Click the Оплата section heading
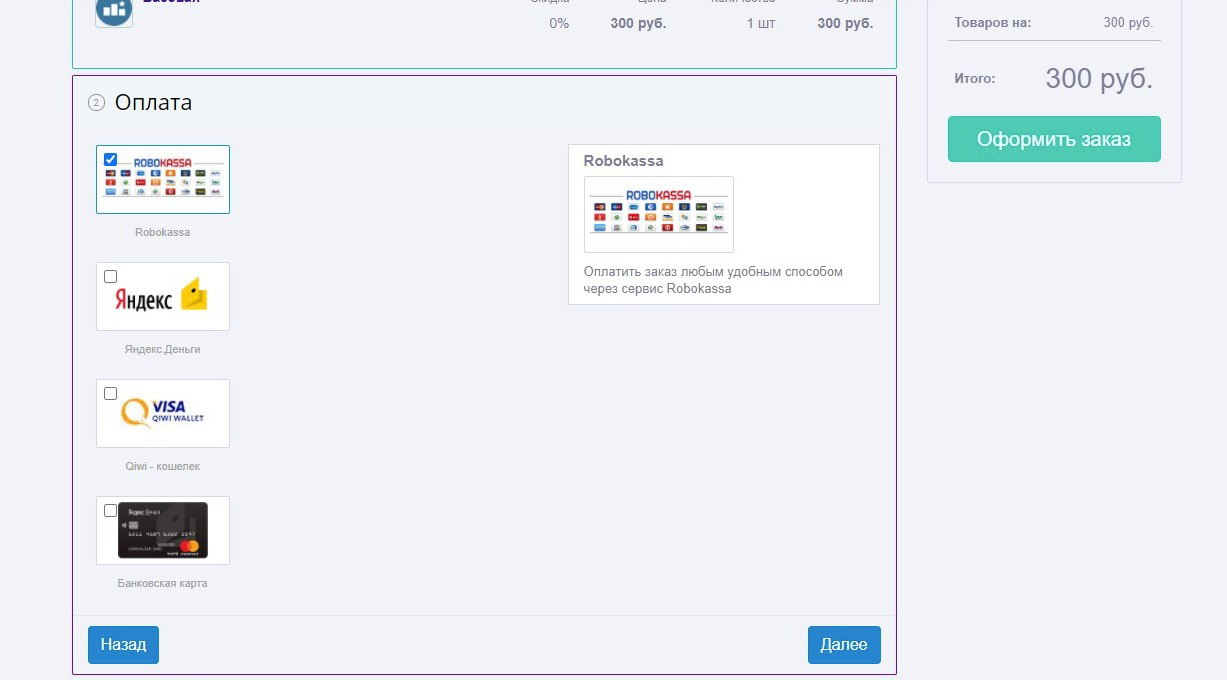The height and width of the screenshot is (680, 1227). click(x=153, y=102)
